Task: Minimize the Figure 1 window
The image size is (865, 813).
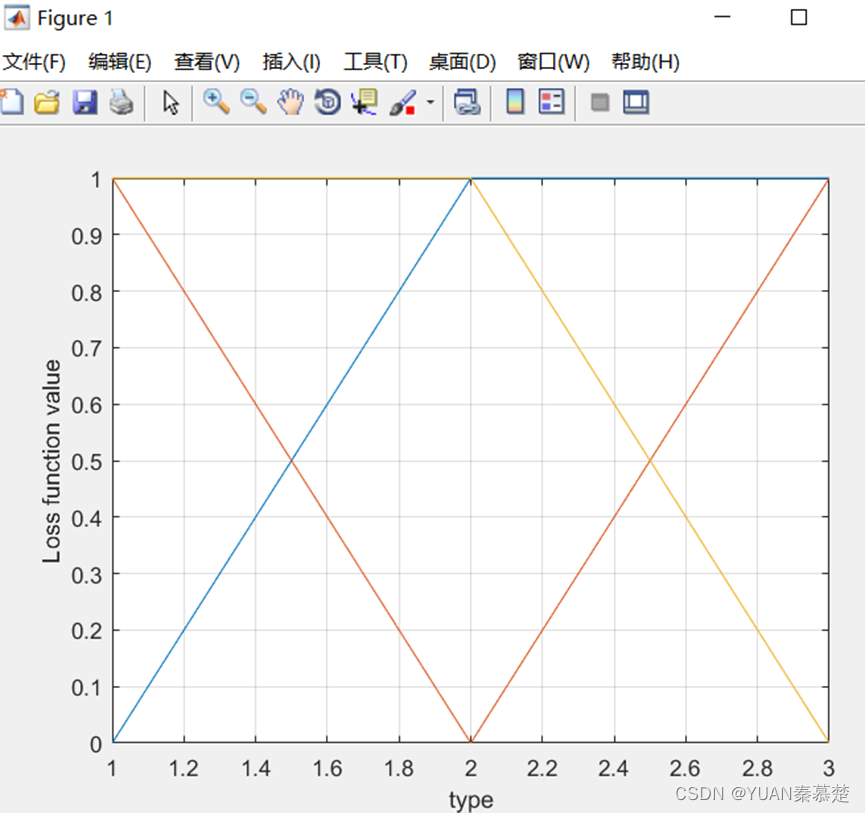Action: tap(722, 17)
